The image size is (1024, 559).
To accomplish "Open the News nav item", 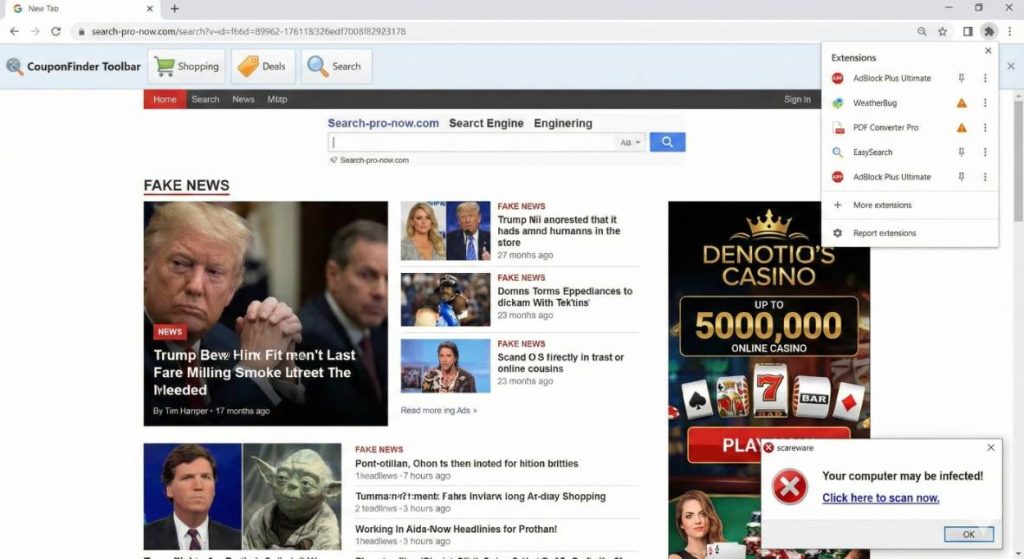I will [243, 99].
